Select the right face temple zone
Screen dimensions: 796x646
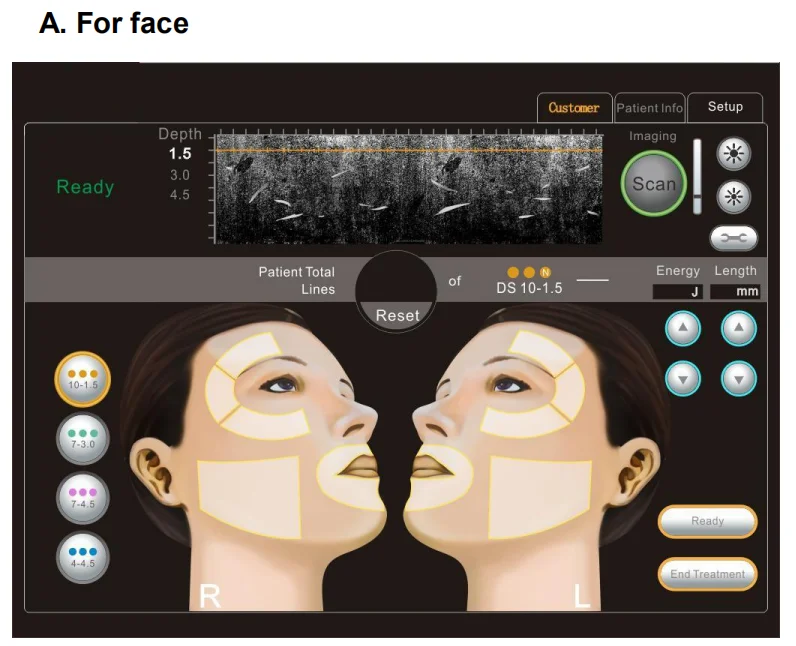(x=220, y=394)
